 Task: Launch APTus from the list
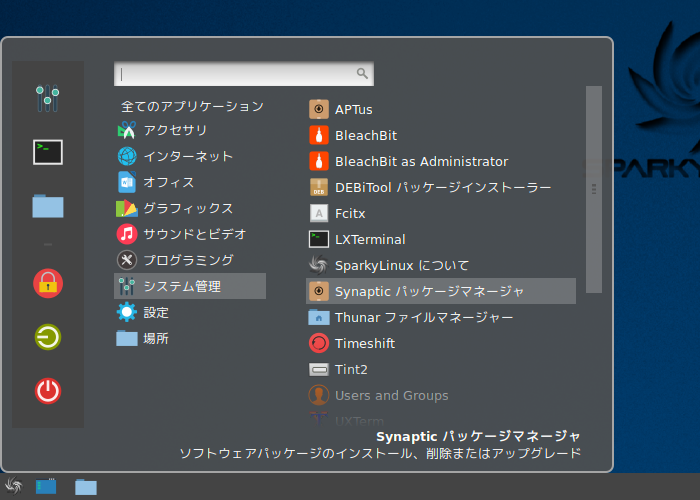[441, 109]
